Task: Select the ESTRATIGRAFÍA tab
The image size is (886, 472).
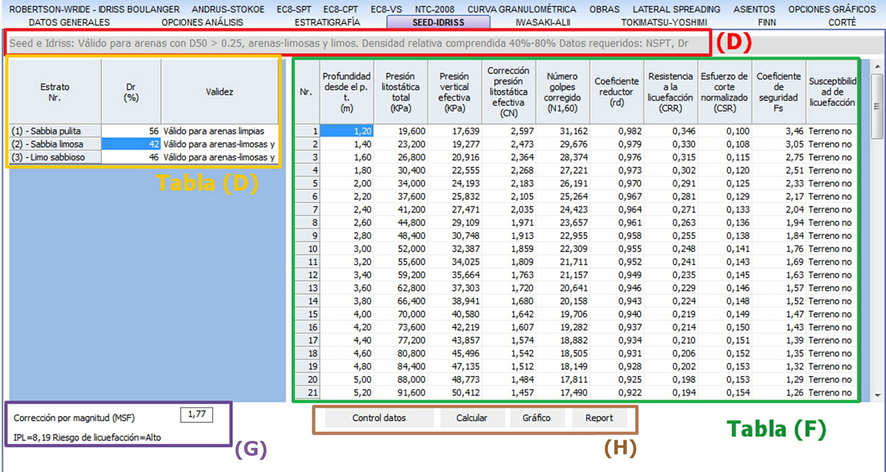Action: (327, 23)
